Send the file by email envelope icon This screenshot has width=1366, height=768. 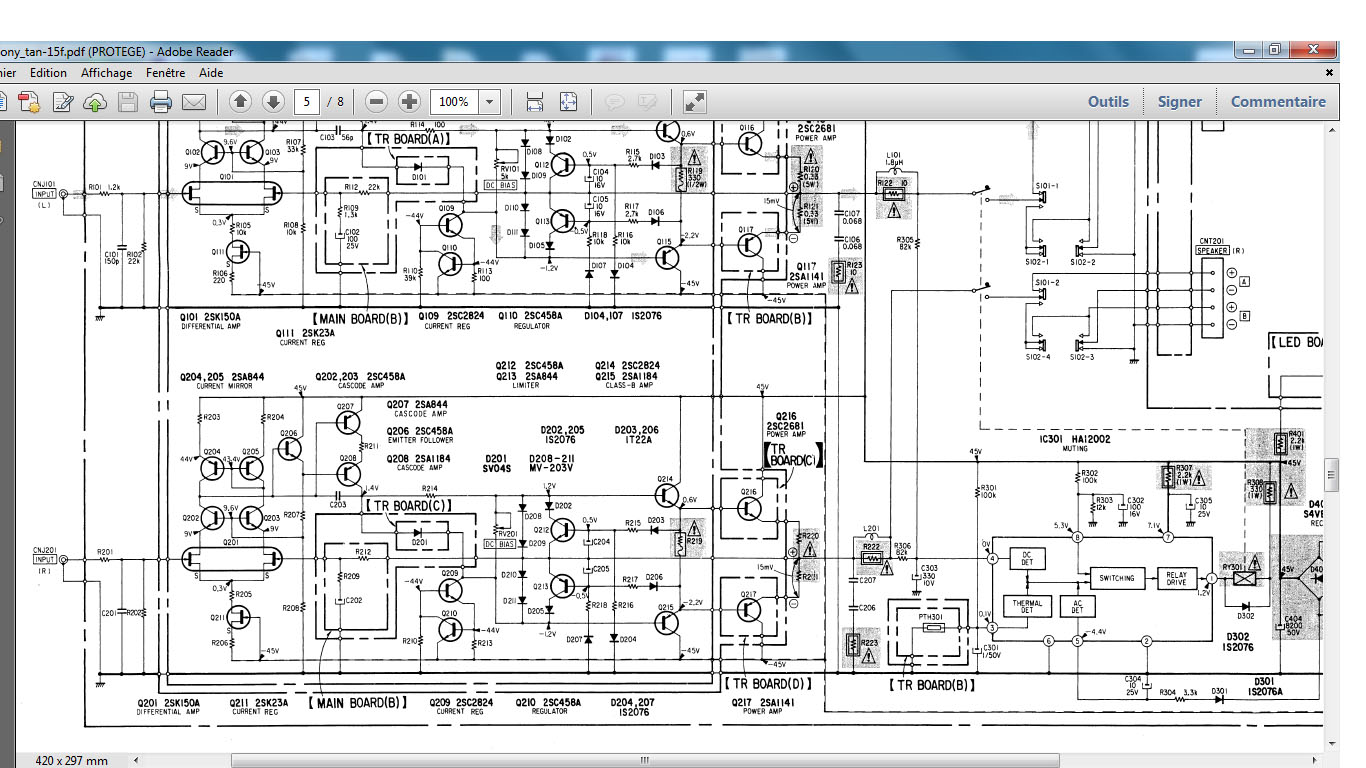pos(194,101)
